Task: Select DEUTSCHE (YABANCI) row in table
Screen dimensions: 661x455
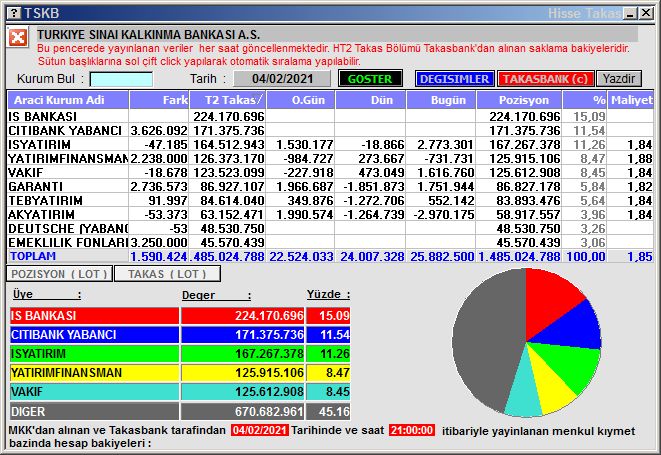Action: coord(330,229)
